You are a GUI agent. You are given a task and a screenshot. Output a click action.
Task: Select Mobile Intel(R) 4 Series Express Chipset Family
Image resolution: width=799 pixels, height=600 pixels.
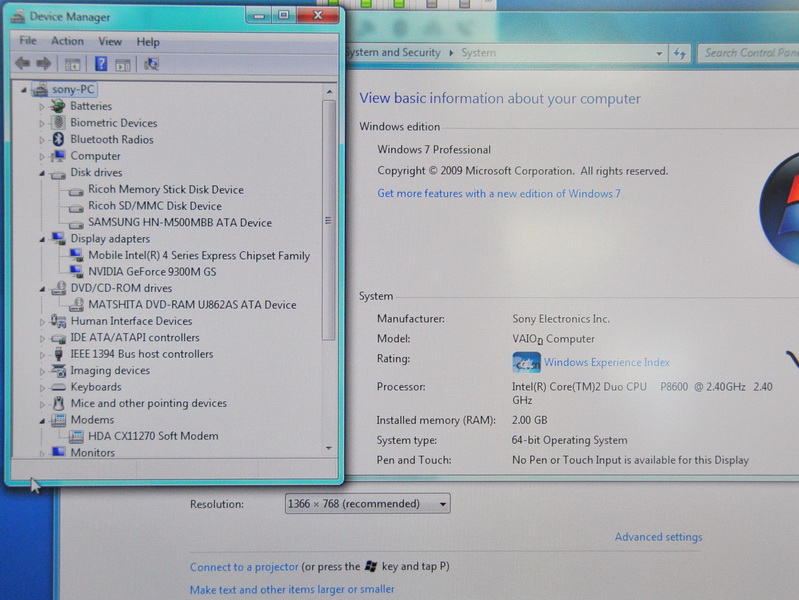[199, 255]
